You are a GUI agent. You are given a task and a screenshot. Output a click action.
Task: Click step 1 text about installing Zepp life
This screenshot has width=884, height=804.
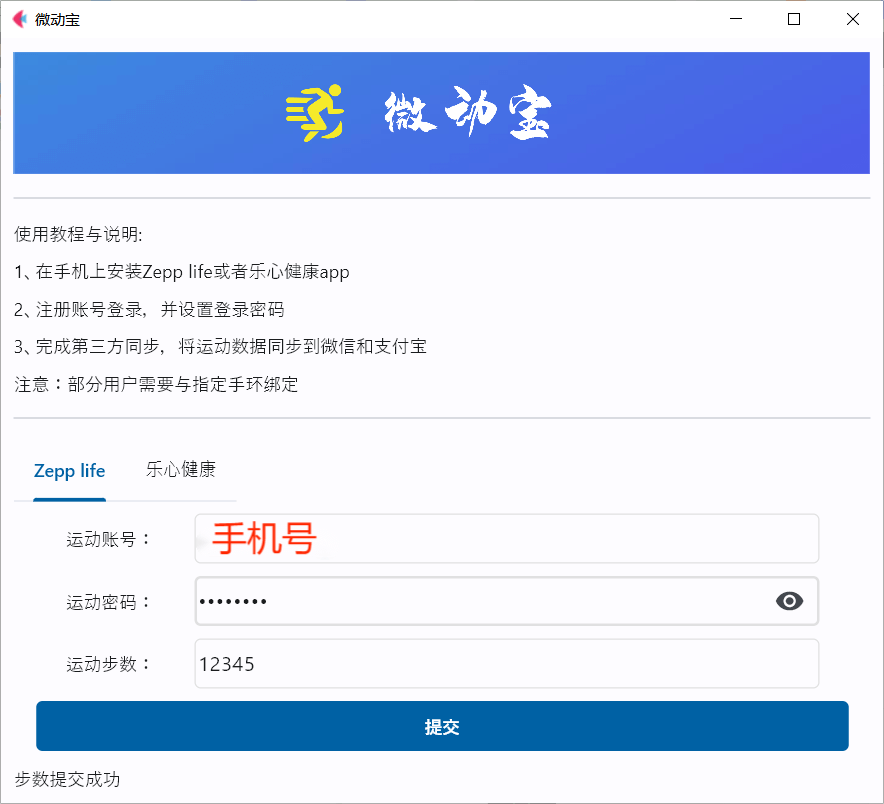[x=182, y=272]
